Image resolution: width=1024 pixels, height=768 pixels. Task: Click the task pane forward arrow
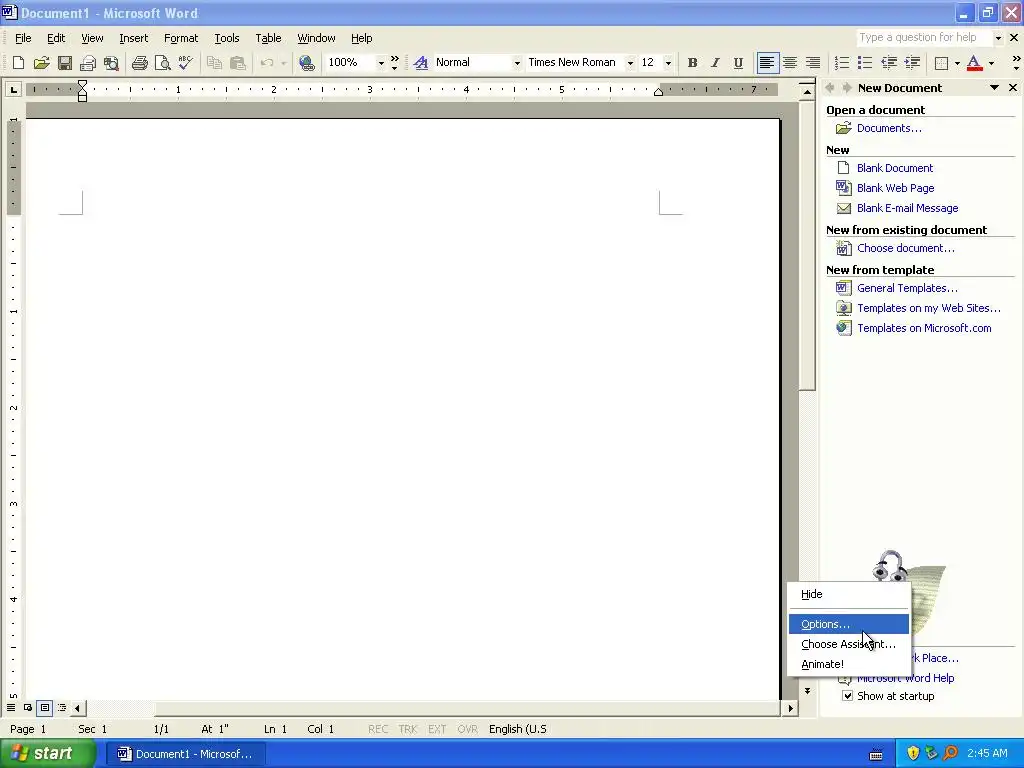point(847,88)
